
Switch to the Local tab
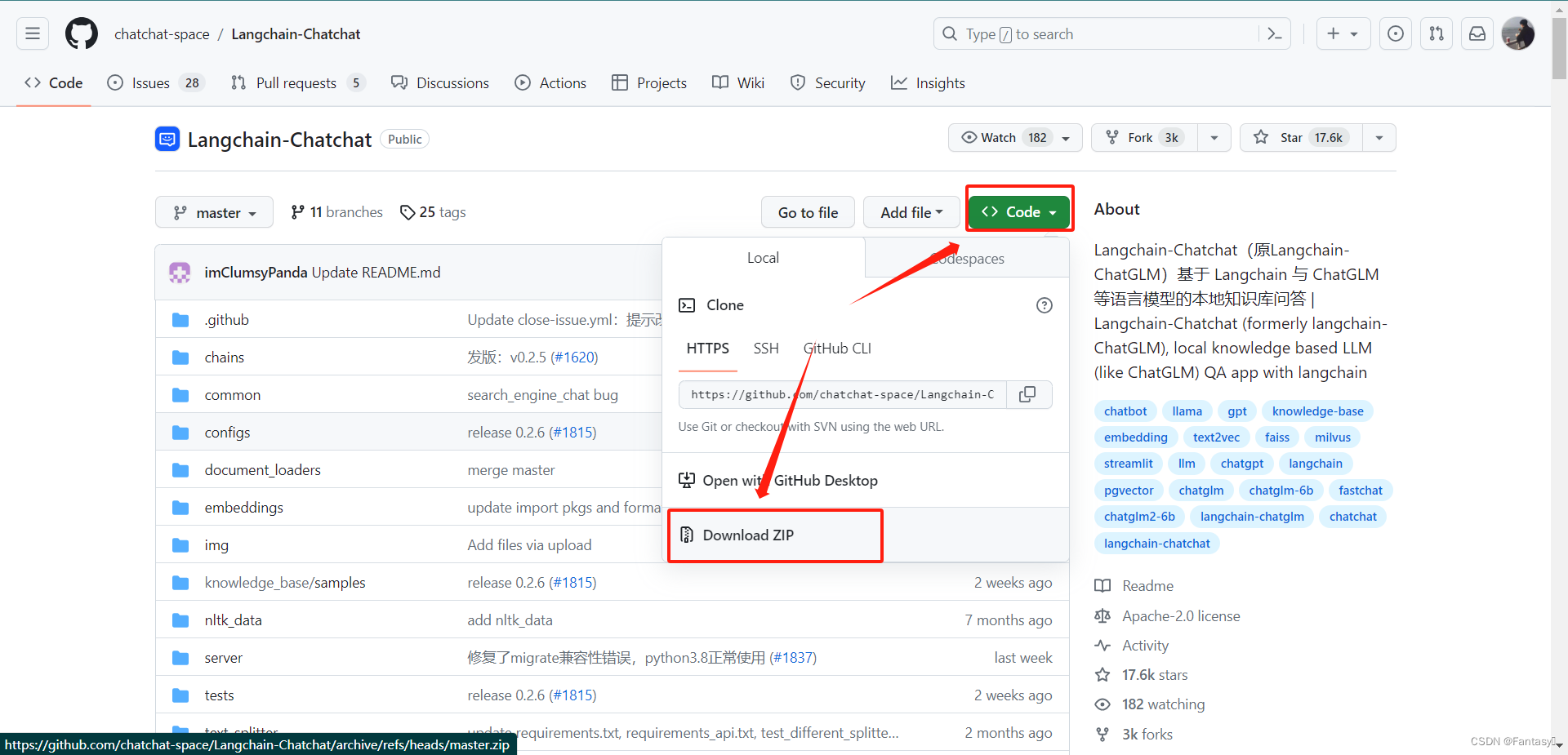pos(763,258)
